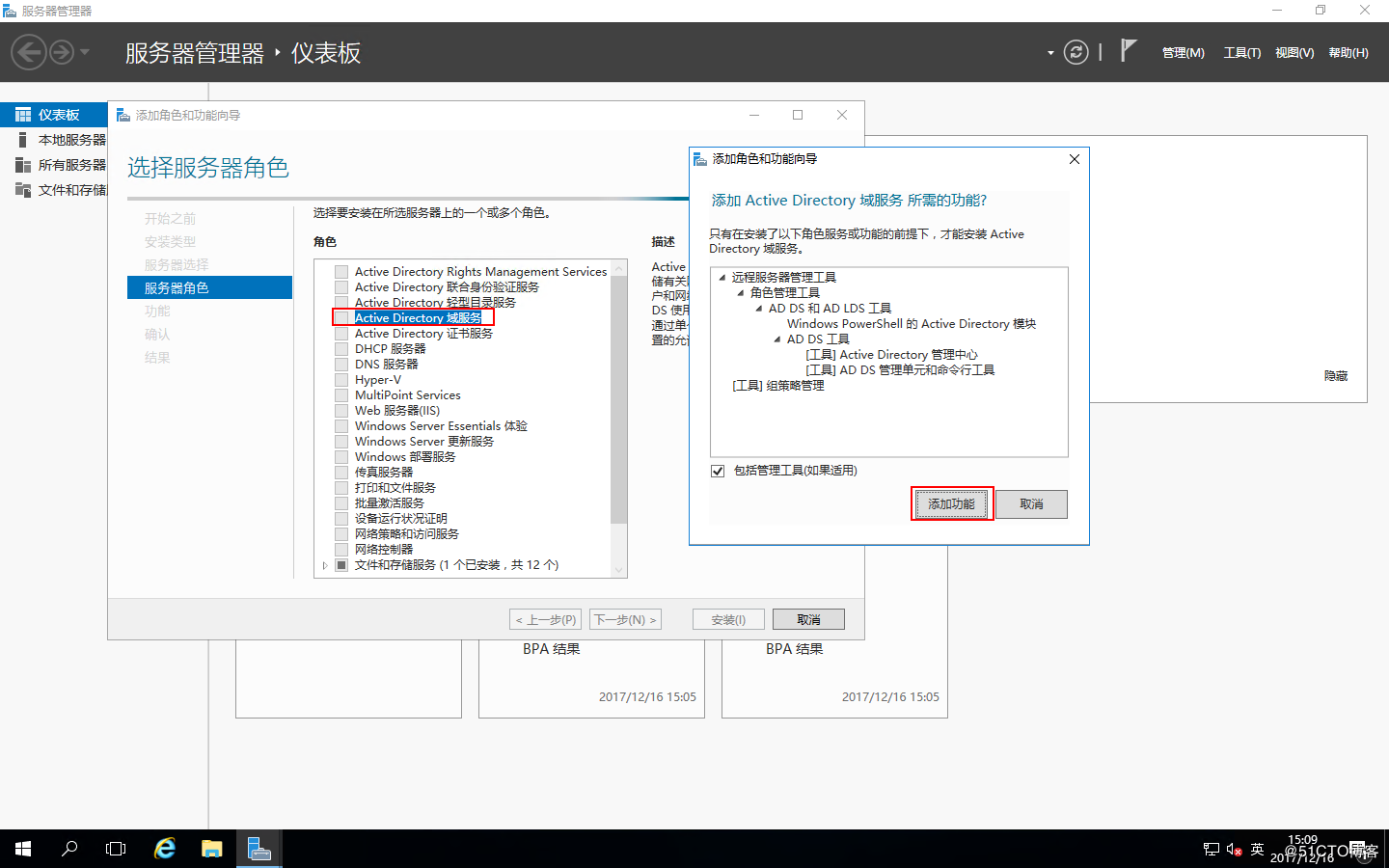
Task: Toggle 包括管理工具(如果适用) checkbox
Action: click(718, 471)
